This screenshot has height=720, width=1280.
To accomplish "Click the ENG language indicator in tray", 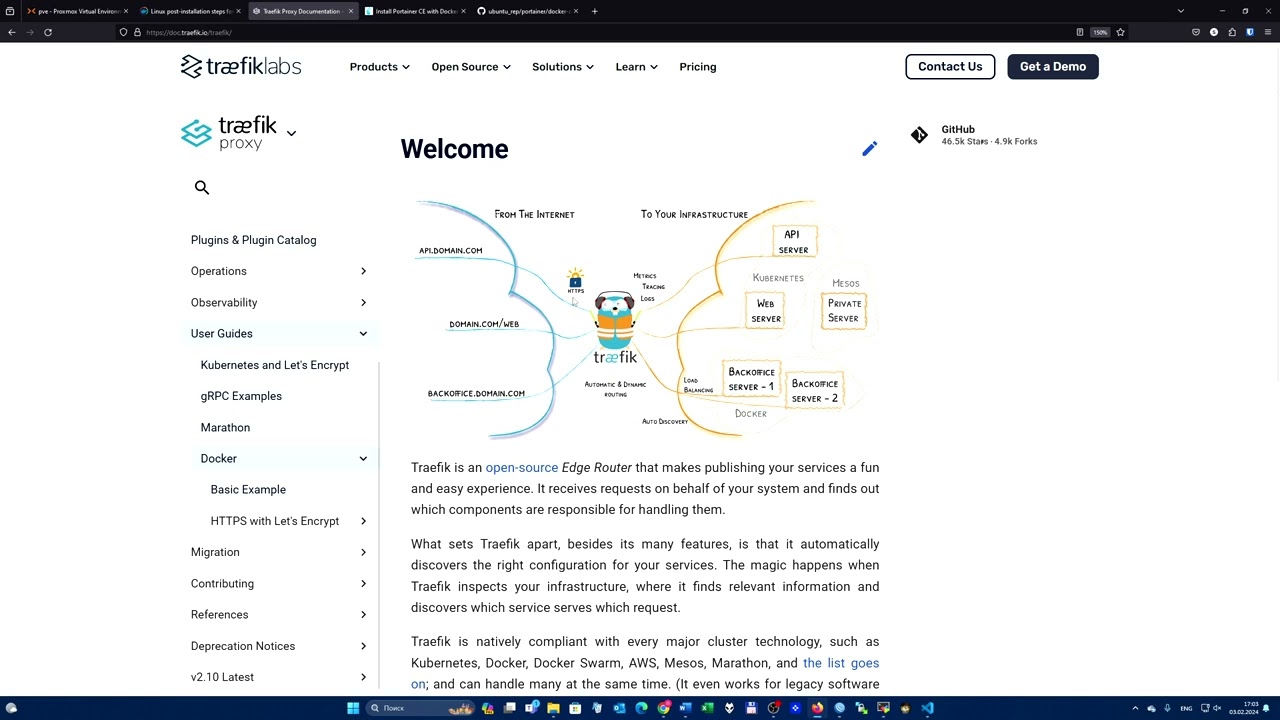I will point(1186,708).
